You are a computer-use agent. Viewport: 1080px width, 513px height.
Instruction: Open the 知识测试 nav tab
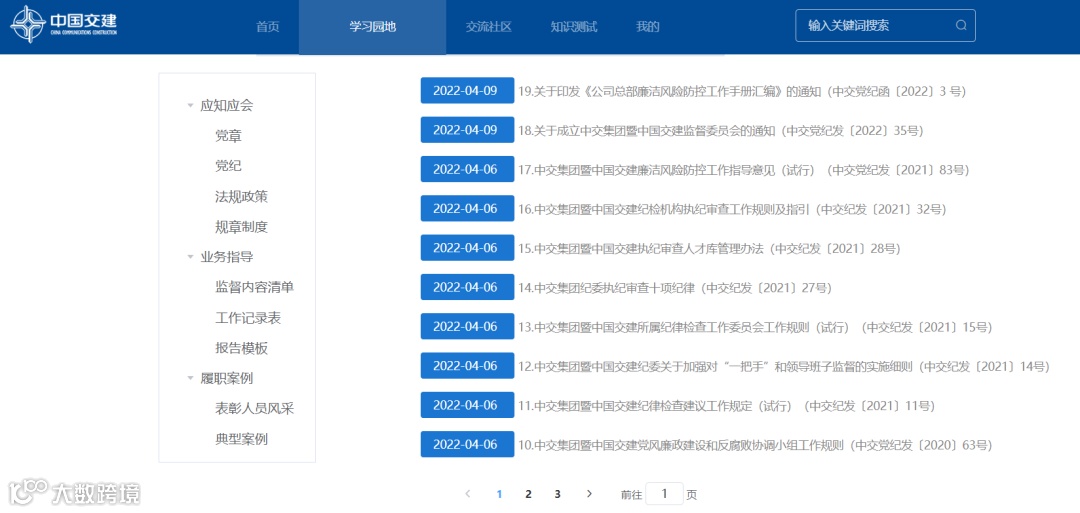(x=574, y=27)
